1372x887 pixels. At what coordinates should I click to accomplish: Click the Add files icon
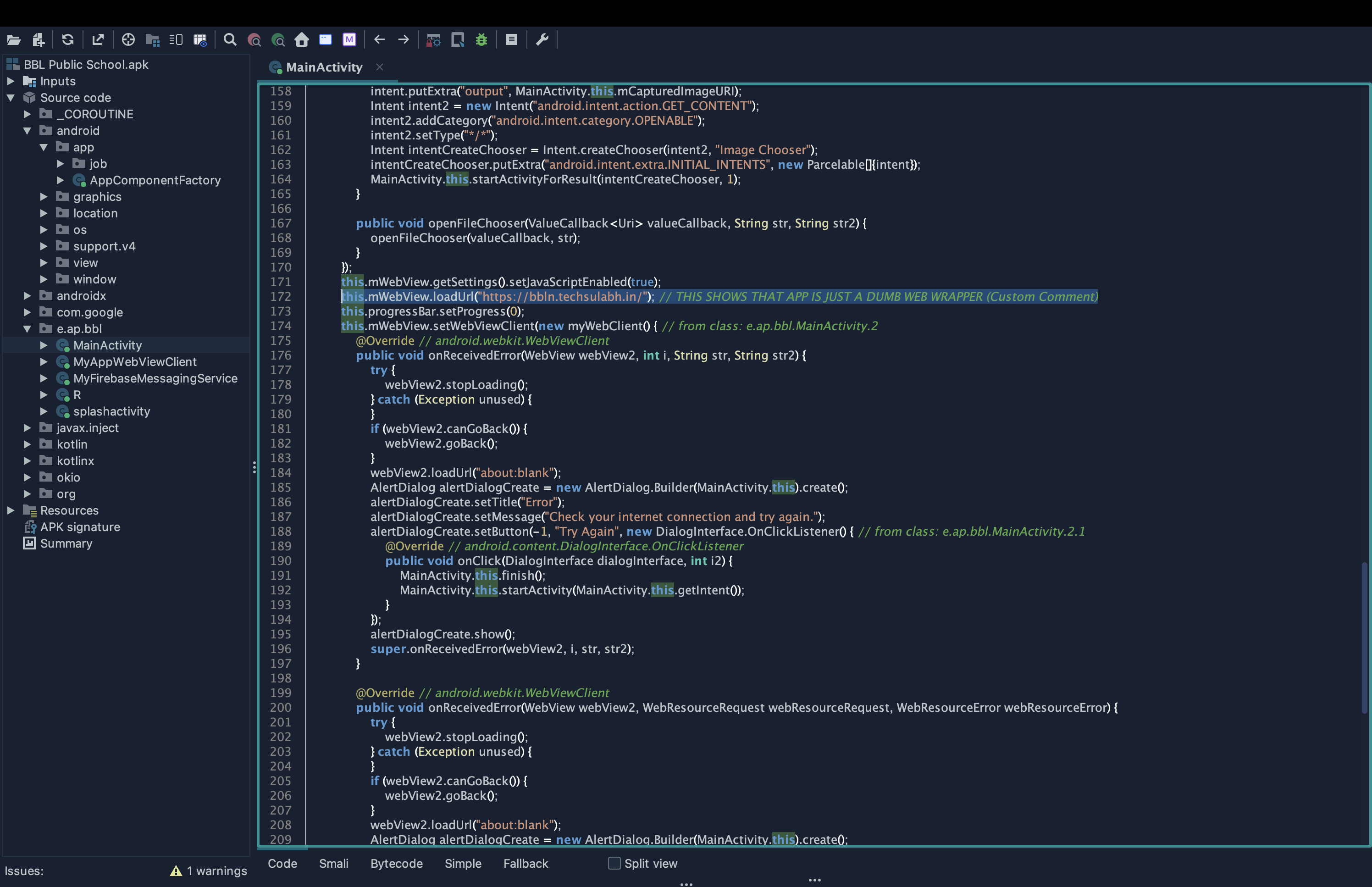coord(39,40)
